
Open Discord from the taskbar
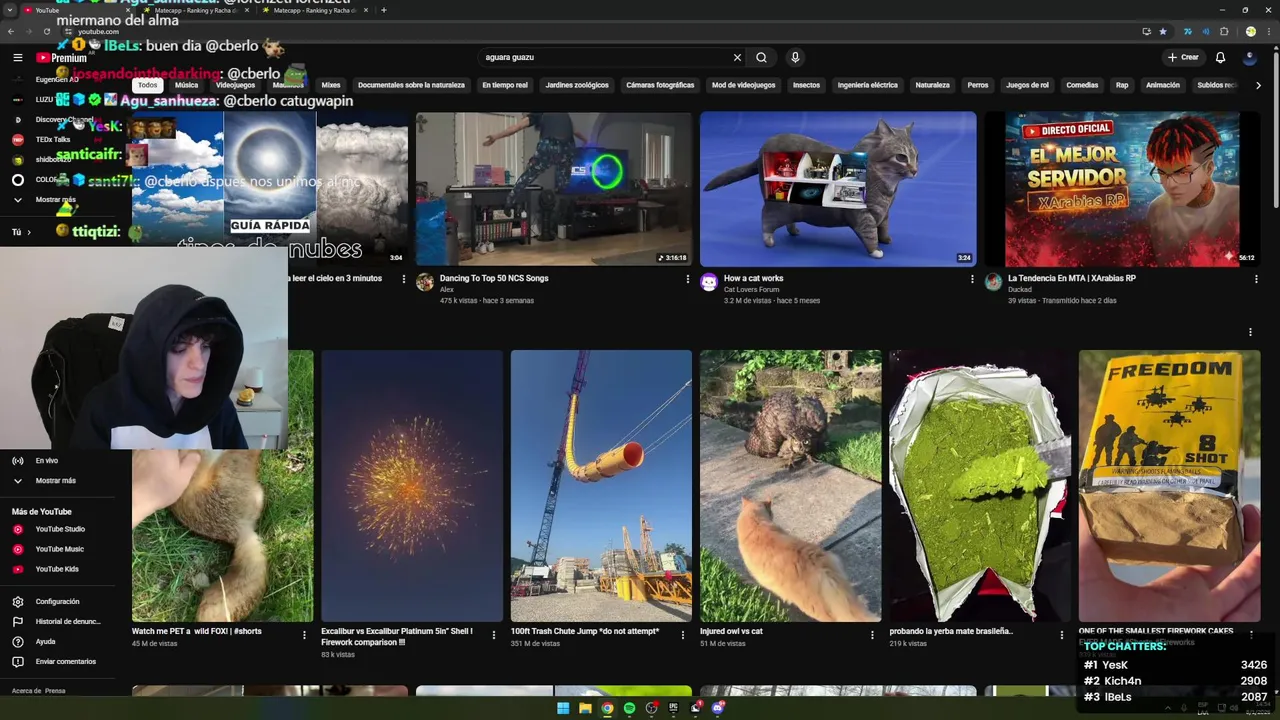(x=717, y=708)
